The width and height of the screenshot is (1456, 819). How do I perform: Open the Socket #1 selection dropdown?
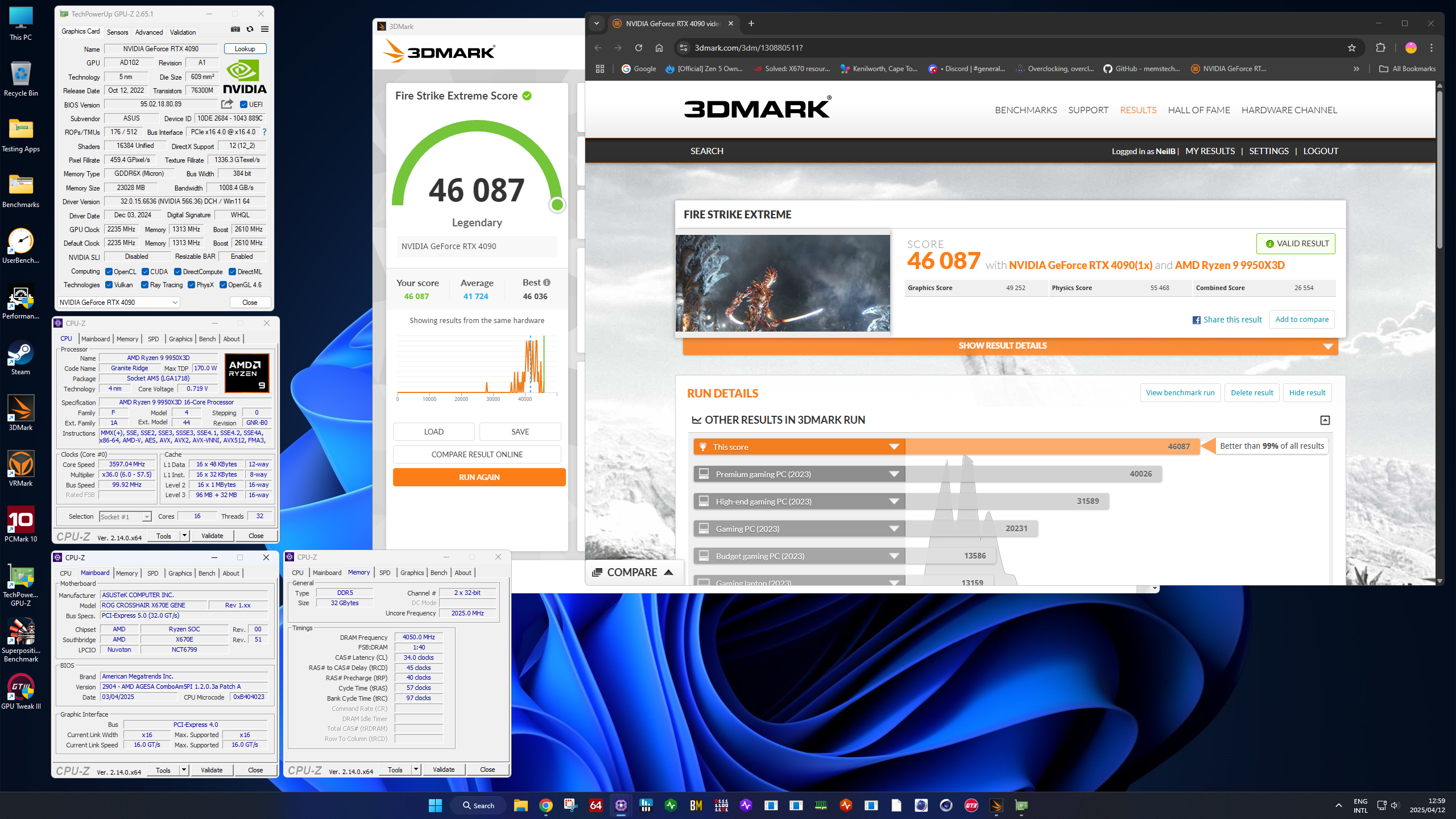pos(125,516)
